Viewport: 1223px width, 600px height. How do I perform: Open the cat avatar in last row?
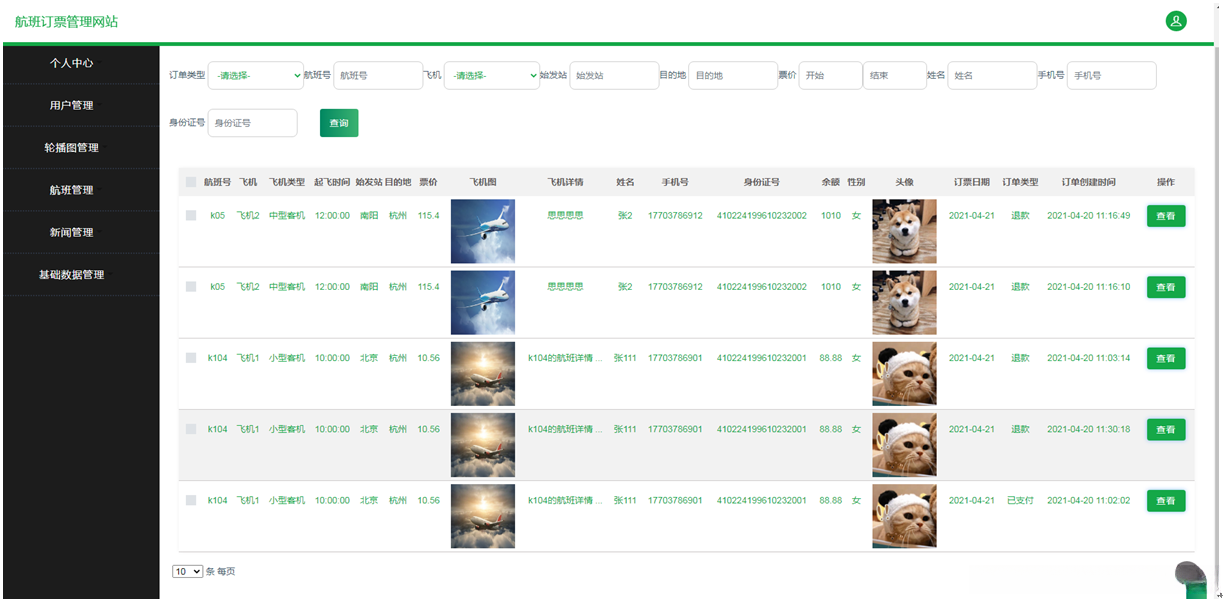(904, 516)
